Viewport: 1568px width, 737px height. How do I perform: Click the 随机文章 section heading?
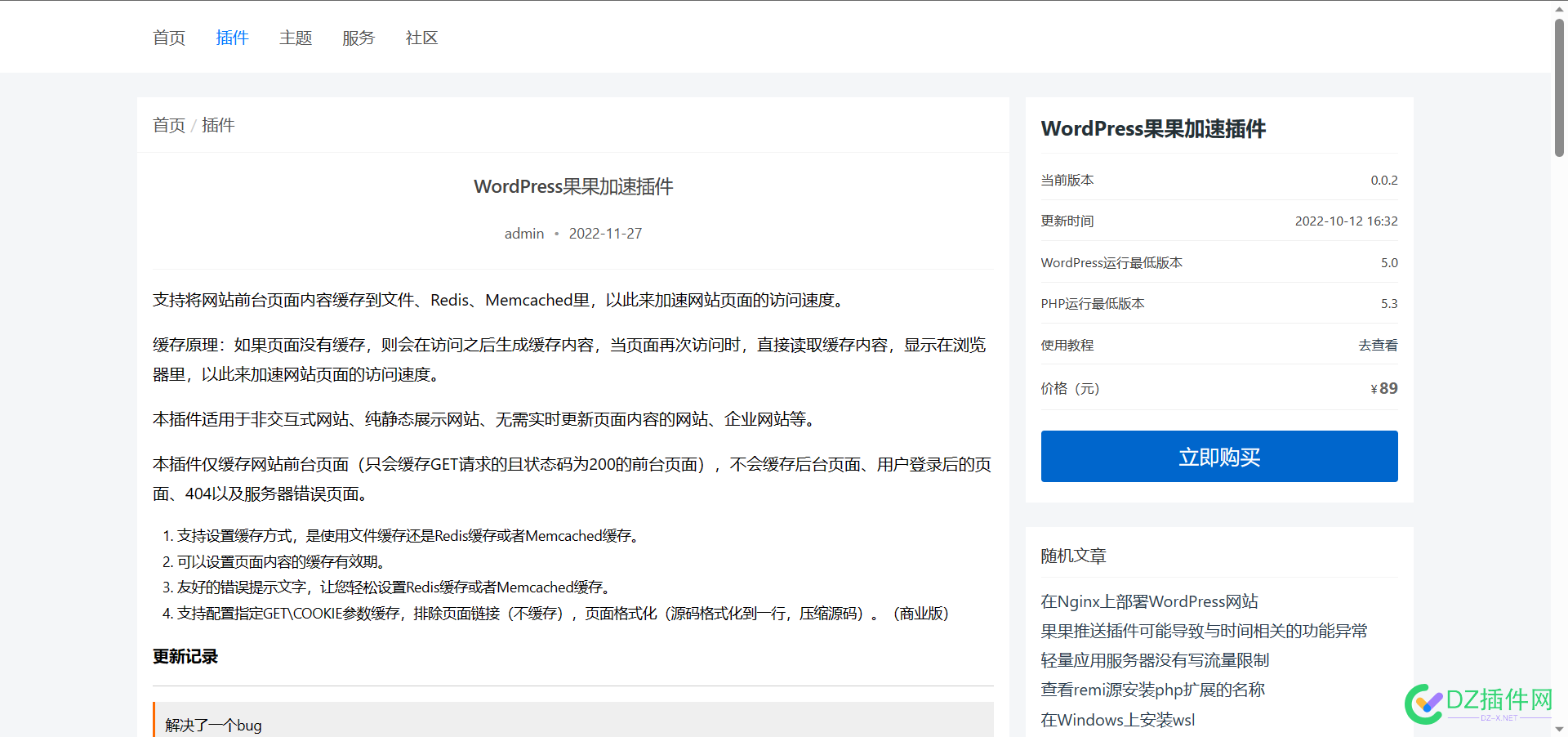1073,556
